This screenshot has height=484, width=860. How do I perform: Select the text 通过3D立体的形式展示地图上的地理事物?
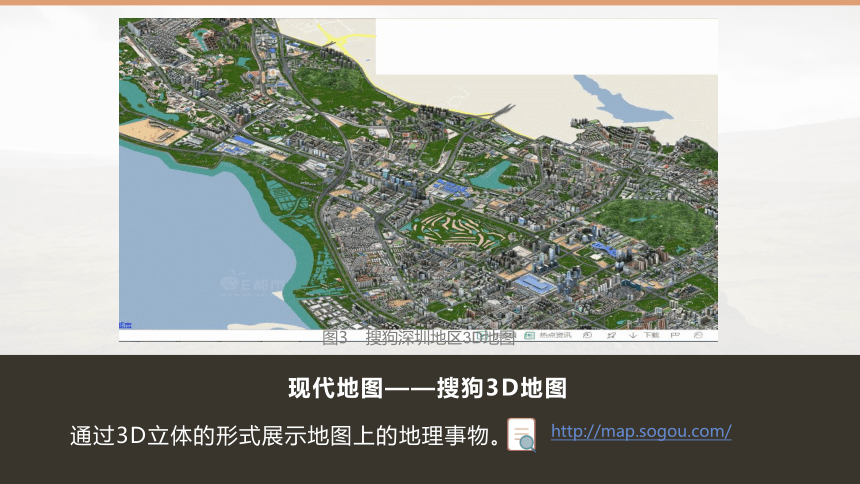[x=285, y=436]
